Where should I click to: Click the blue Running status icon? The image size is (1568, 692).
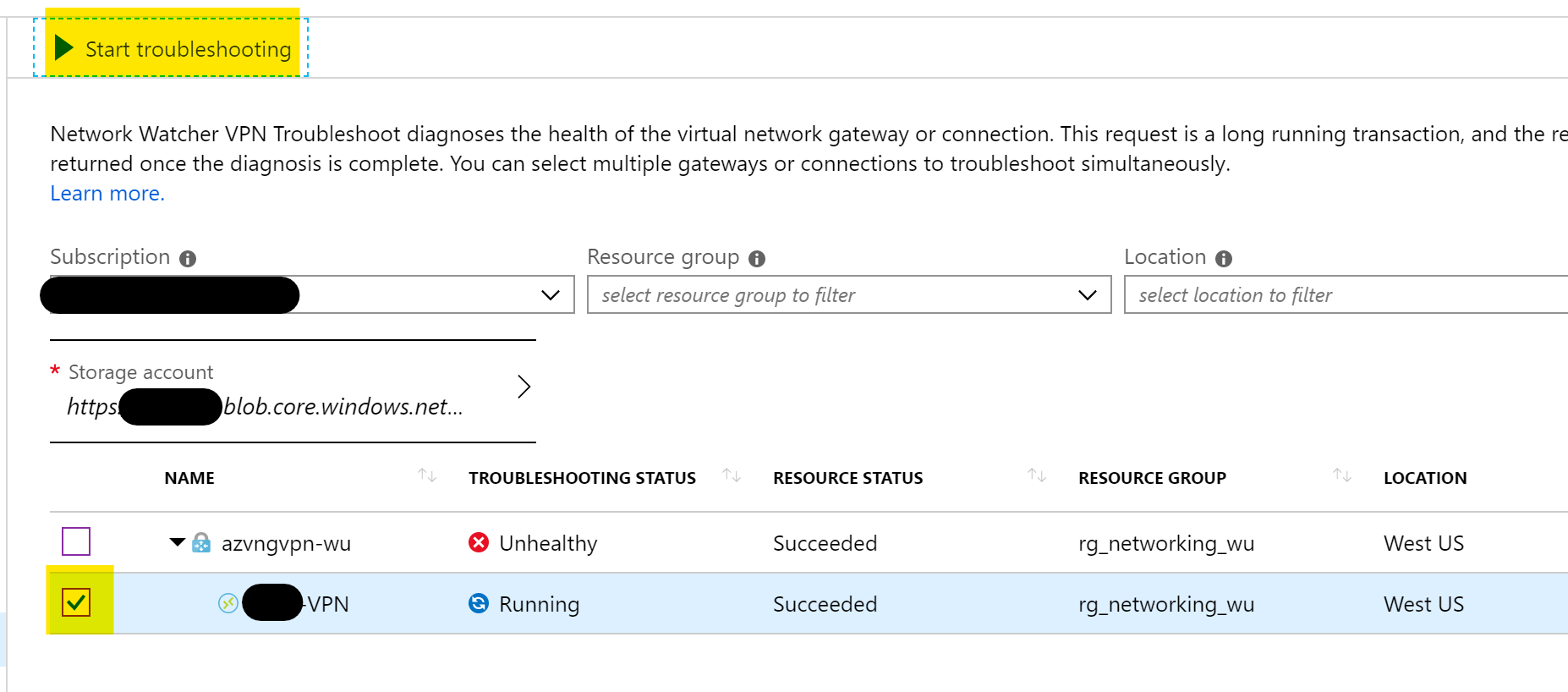pyautogui.click(x=479, y=603)
